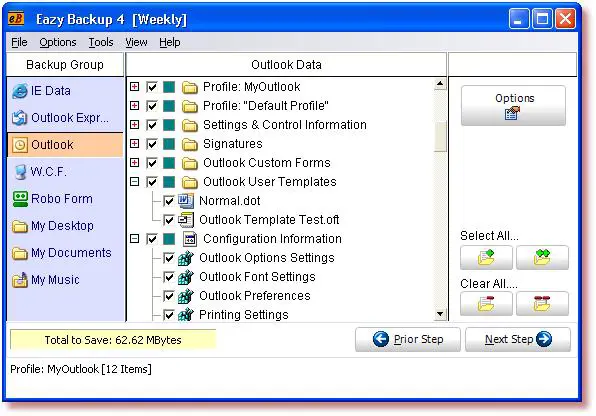Click the Options button in right panel
The image size is (596, 416).
[514, 106]
